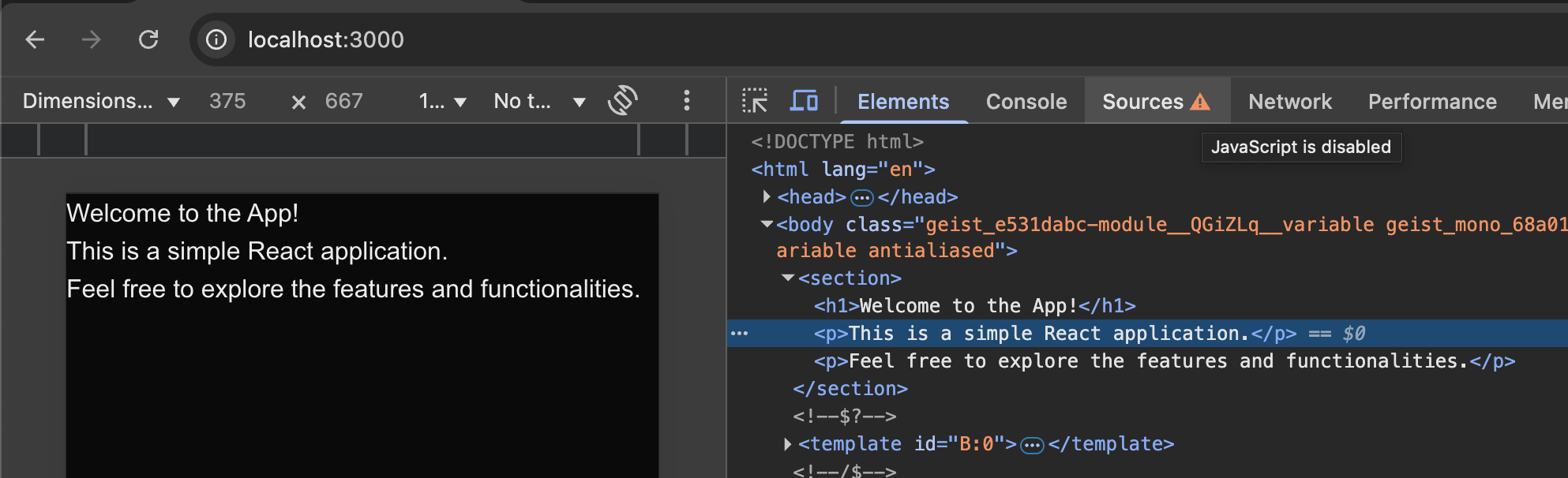Screen dimensions: 1568x478
Task: Select the h1 Welcome to the App node
Action: 975,305
